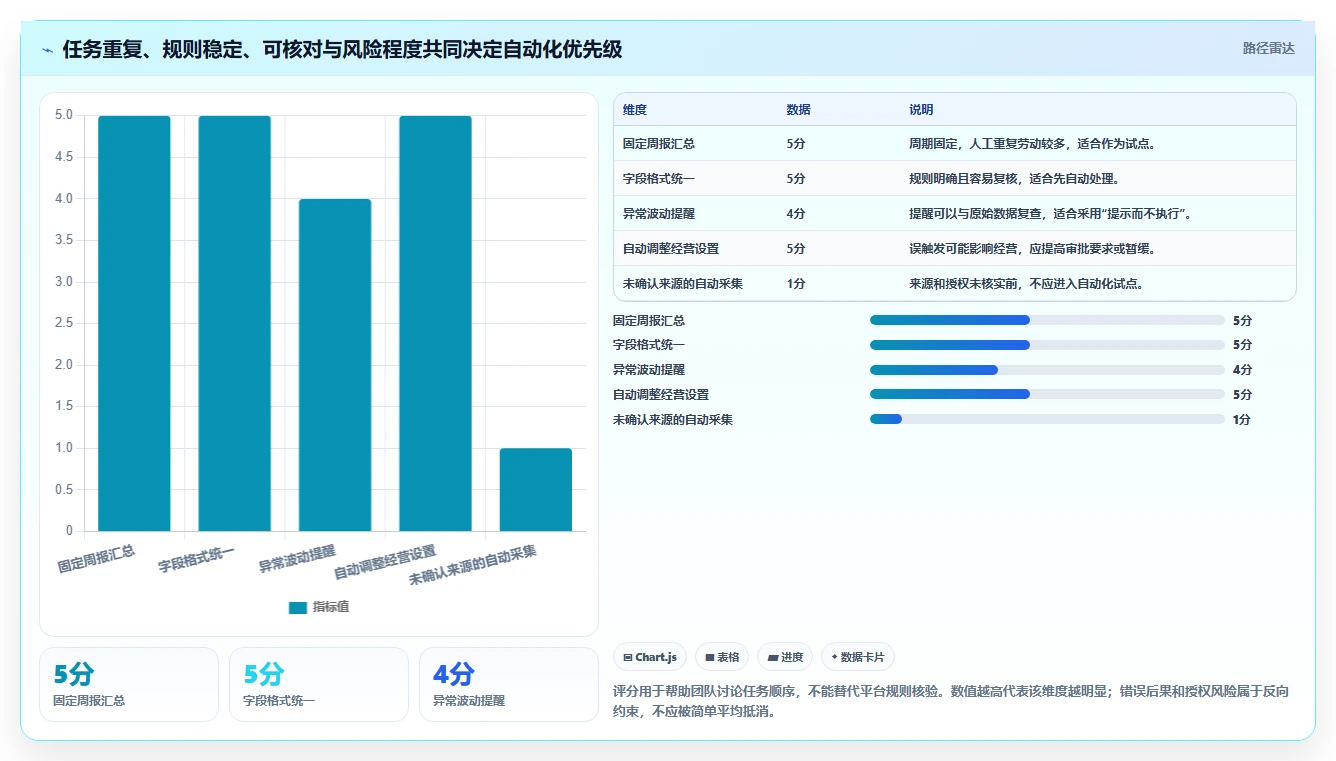Click the 固定周报汇总 x-axis label
The height and width of the screenshot is (761, 1336).
96,559
